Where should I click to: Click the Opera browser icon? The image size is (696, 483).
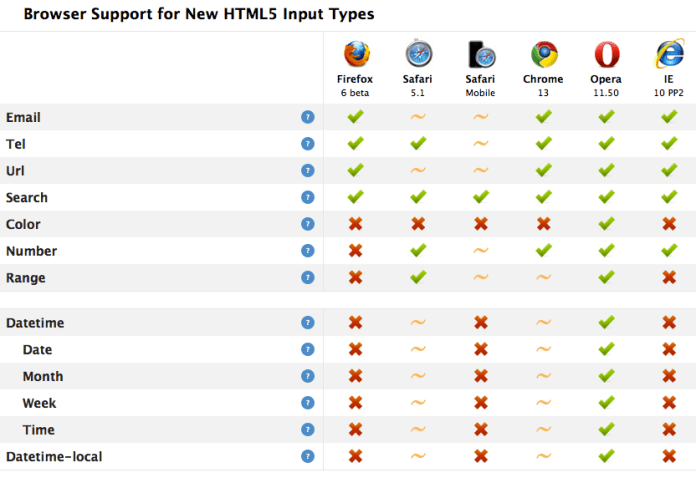(606, 54)
